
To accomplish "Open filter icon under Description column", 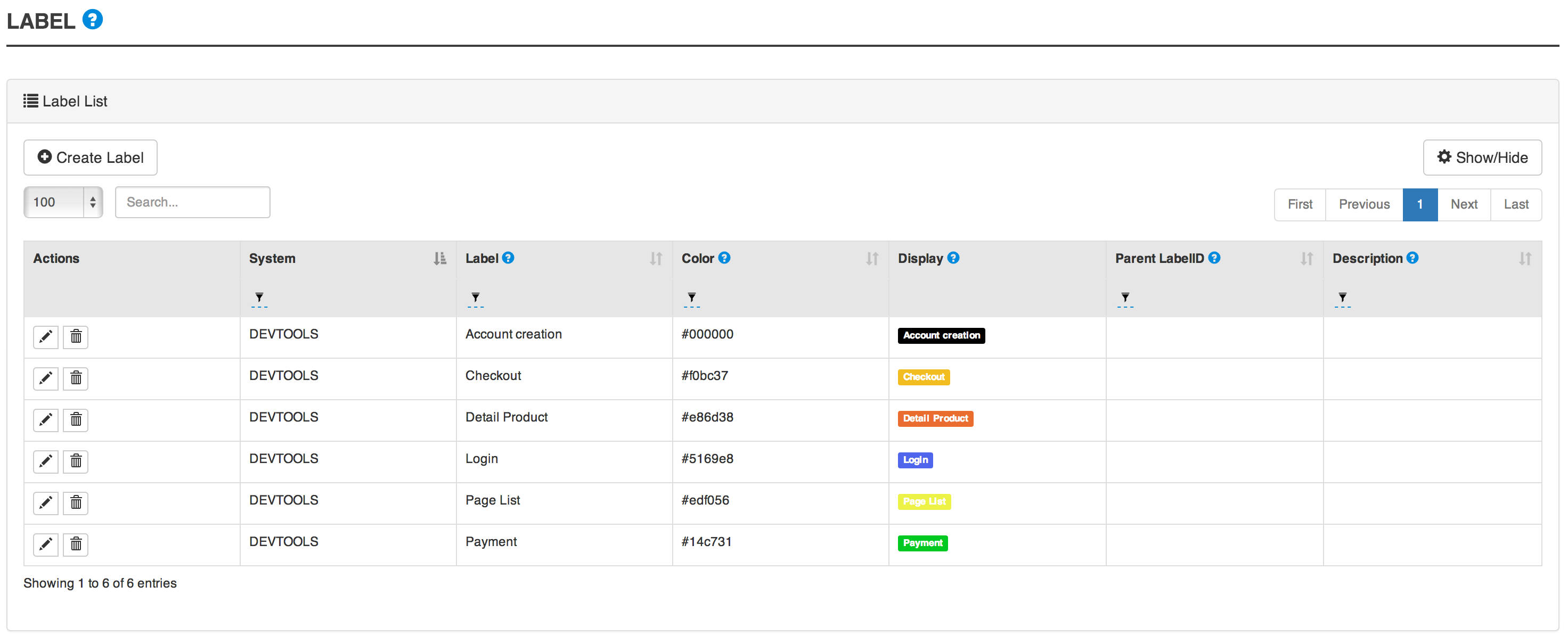I will pyautogui.click(x=1342, y=298).
